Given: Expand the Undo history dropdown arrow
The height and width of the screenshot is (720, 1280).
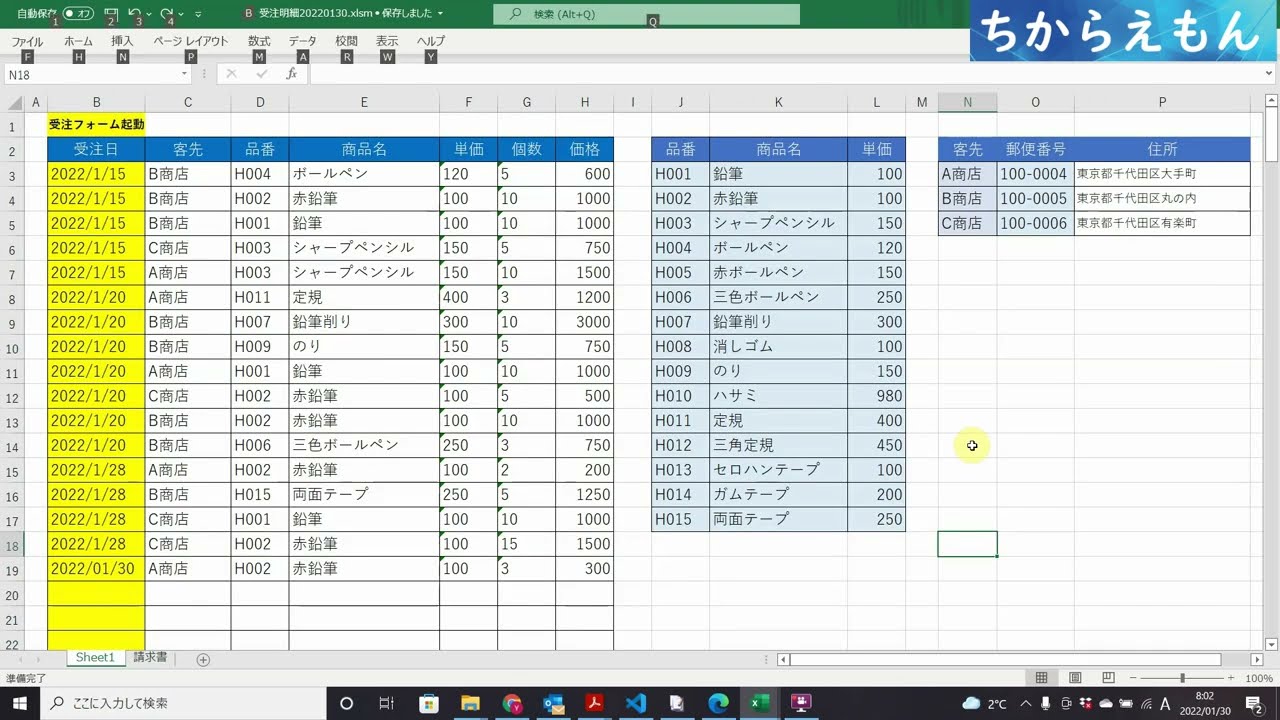Looking at the screenshot, I should click(149, 14).
